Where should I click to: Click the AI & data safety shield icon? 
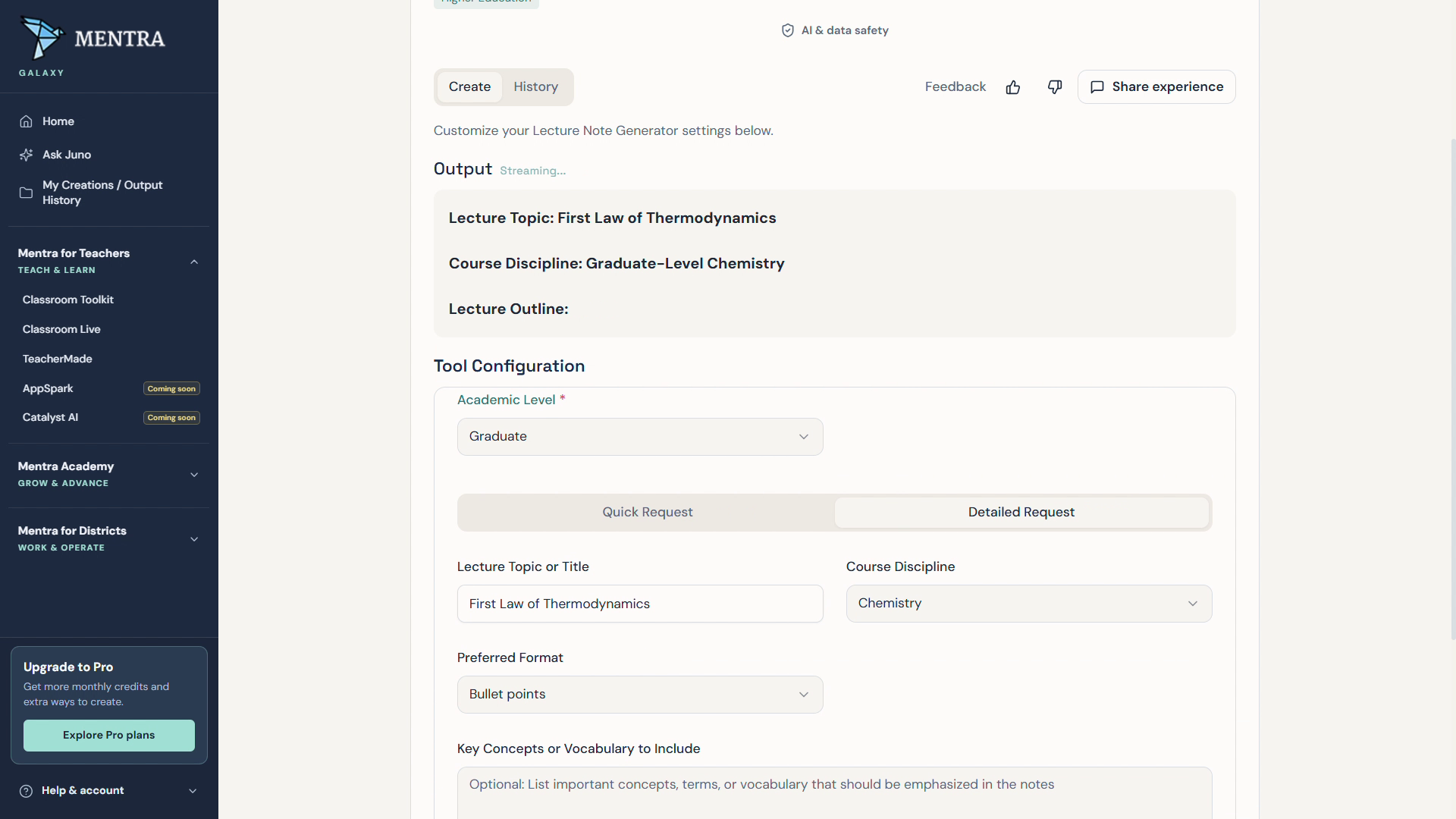[x=788, y=30]
